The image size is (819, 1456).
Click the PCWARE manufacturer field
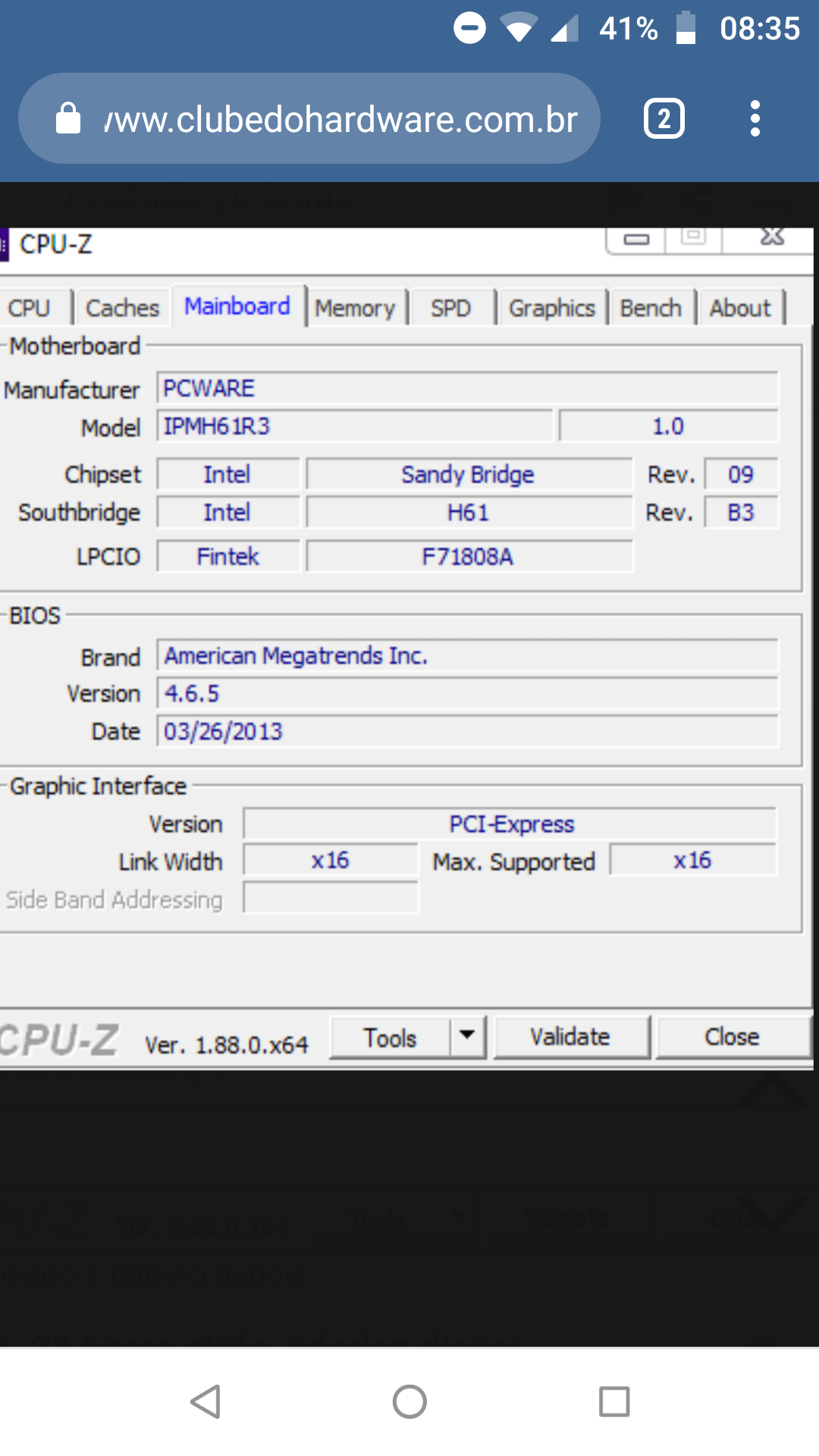467,388
